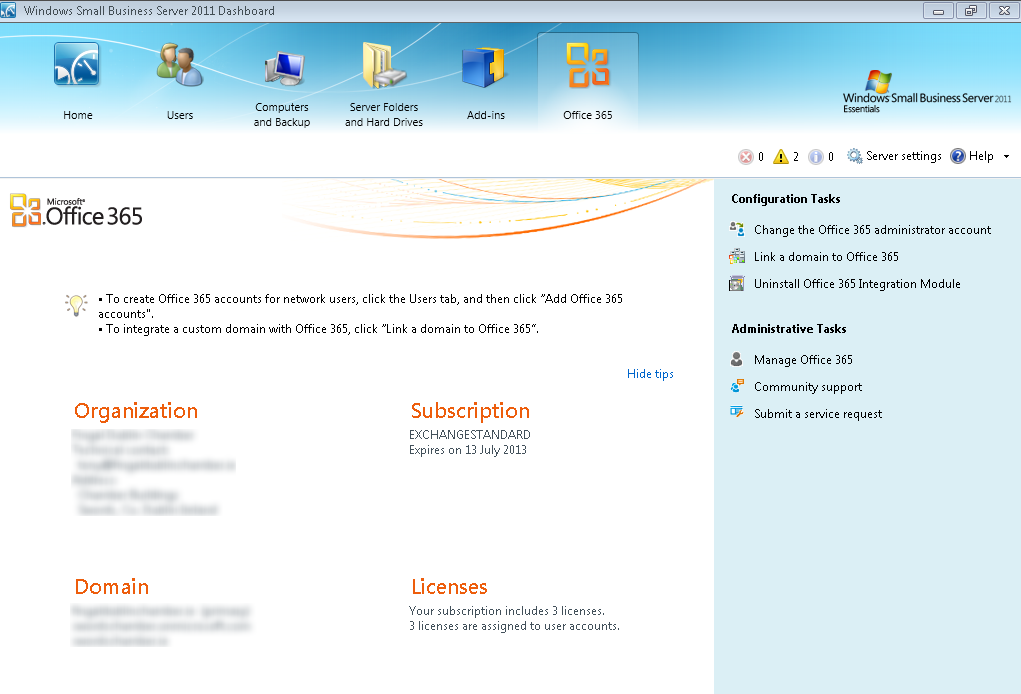Viewport: 1021px width, 694px height.
Task: Switch to the Users tab label
Action: tap(180, 115)
